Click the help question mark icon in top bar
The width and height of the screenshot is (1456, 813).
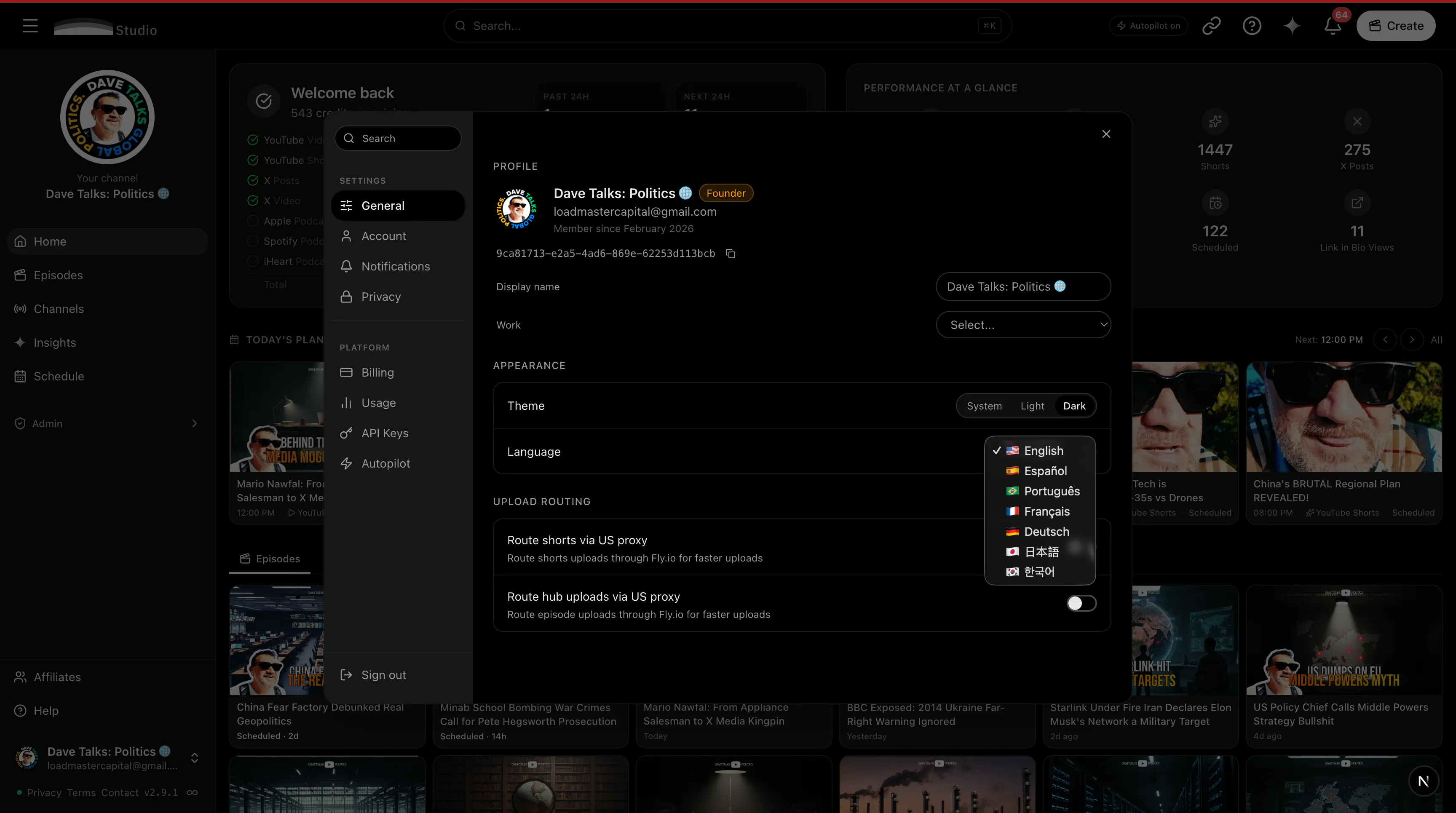tap(1251, 26)
